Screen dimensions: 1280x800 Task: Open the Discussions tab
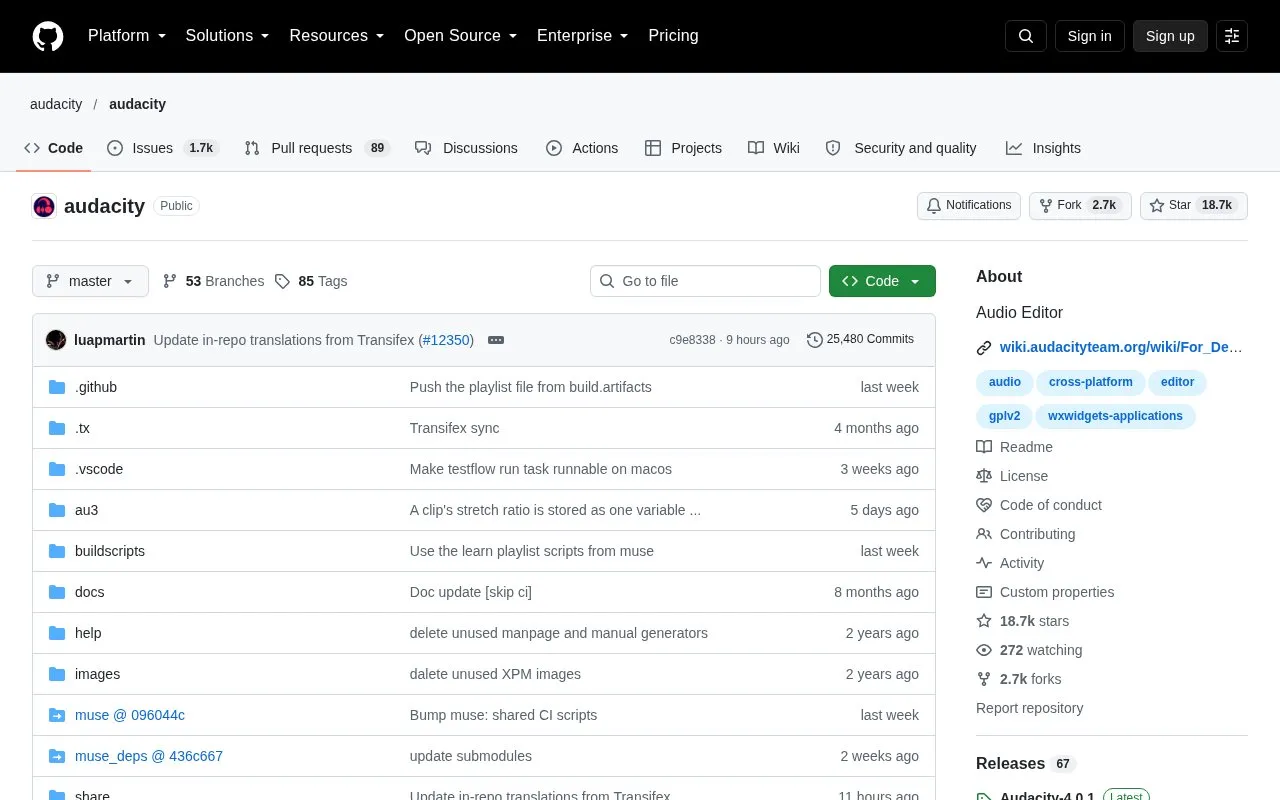coord(466,148)
